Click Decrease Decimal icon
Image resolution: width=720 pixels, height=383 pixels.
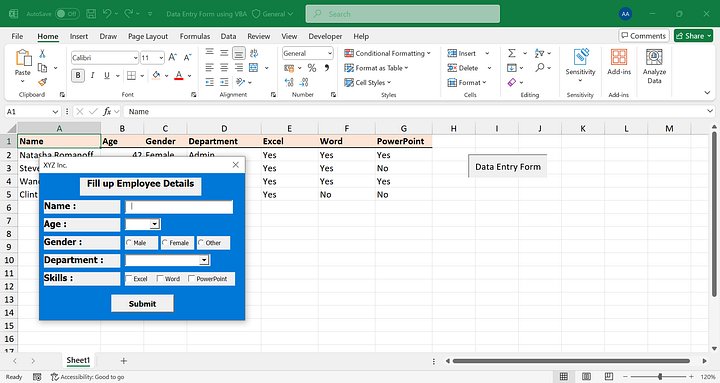point(304,82)
